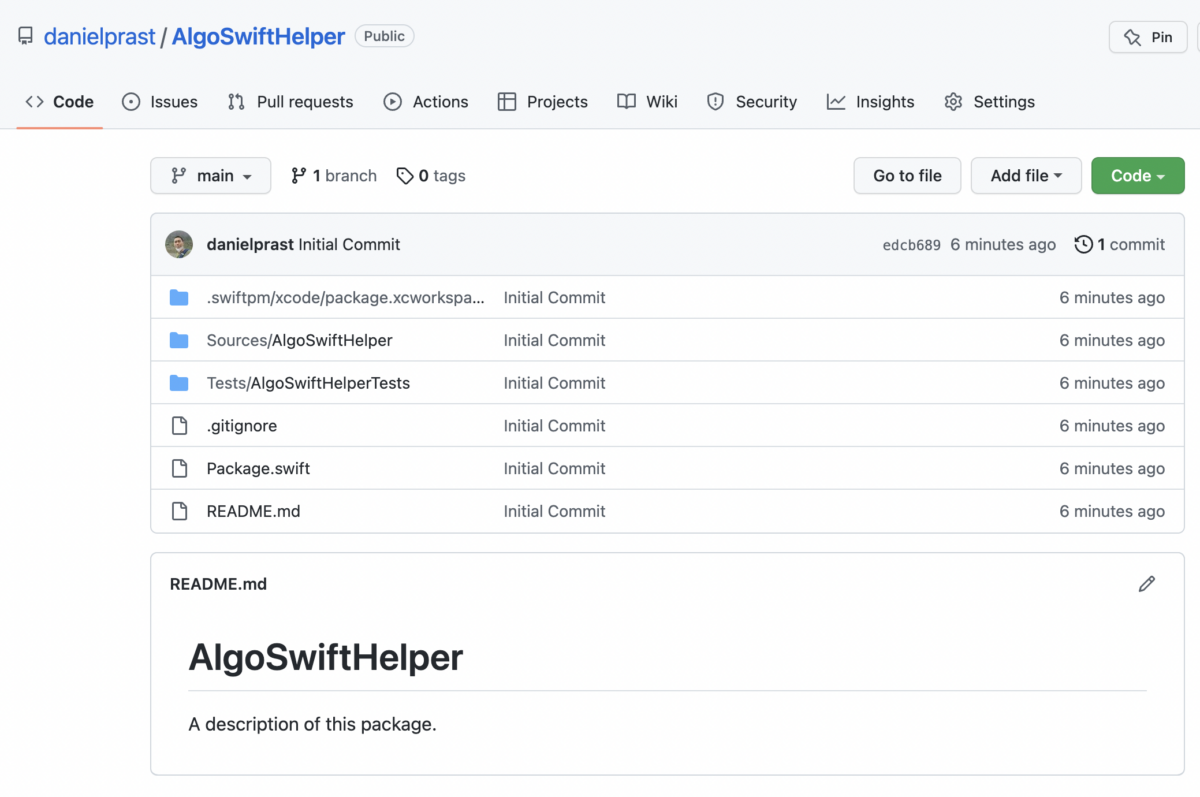Screen dimensions: 1200x797
Task: Click the tag icon next to 0 tags
Action: pyautogui.click(x=404, y=176)
